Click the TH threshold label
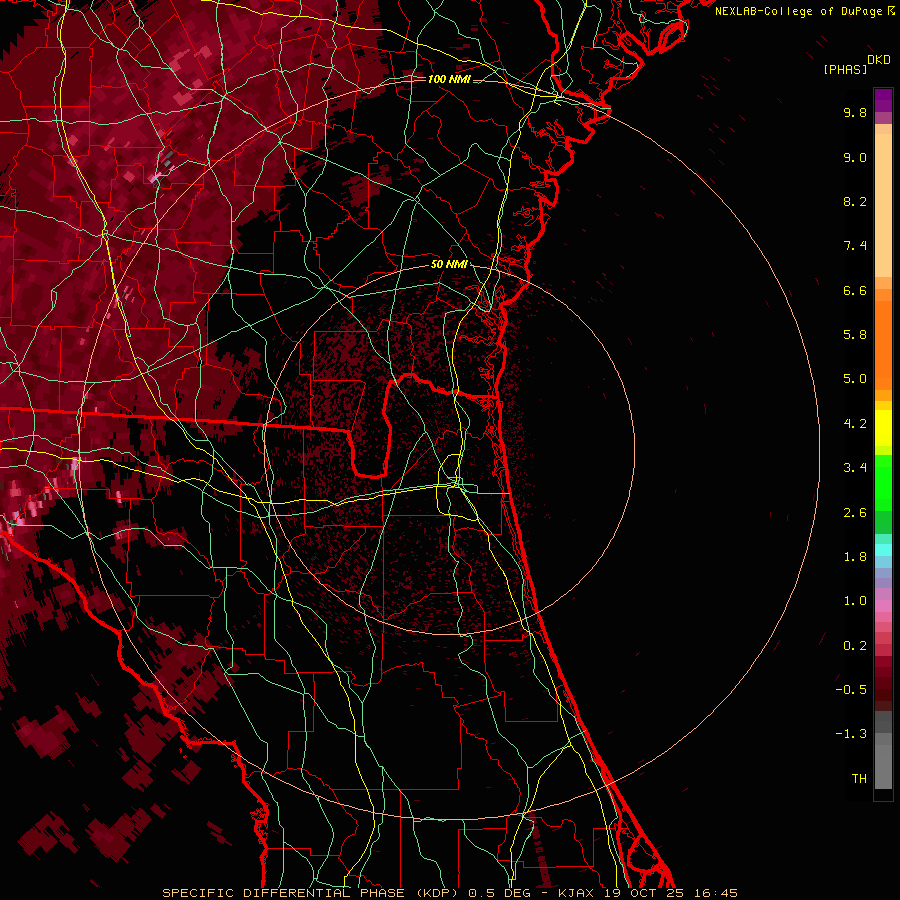Screen dimensions: 900x900 pyautogui.click(x=859, y=779)
